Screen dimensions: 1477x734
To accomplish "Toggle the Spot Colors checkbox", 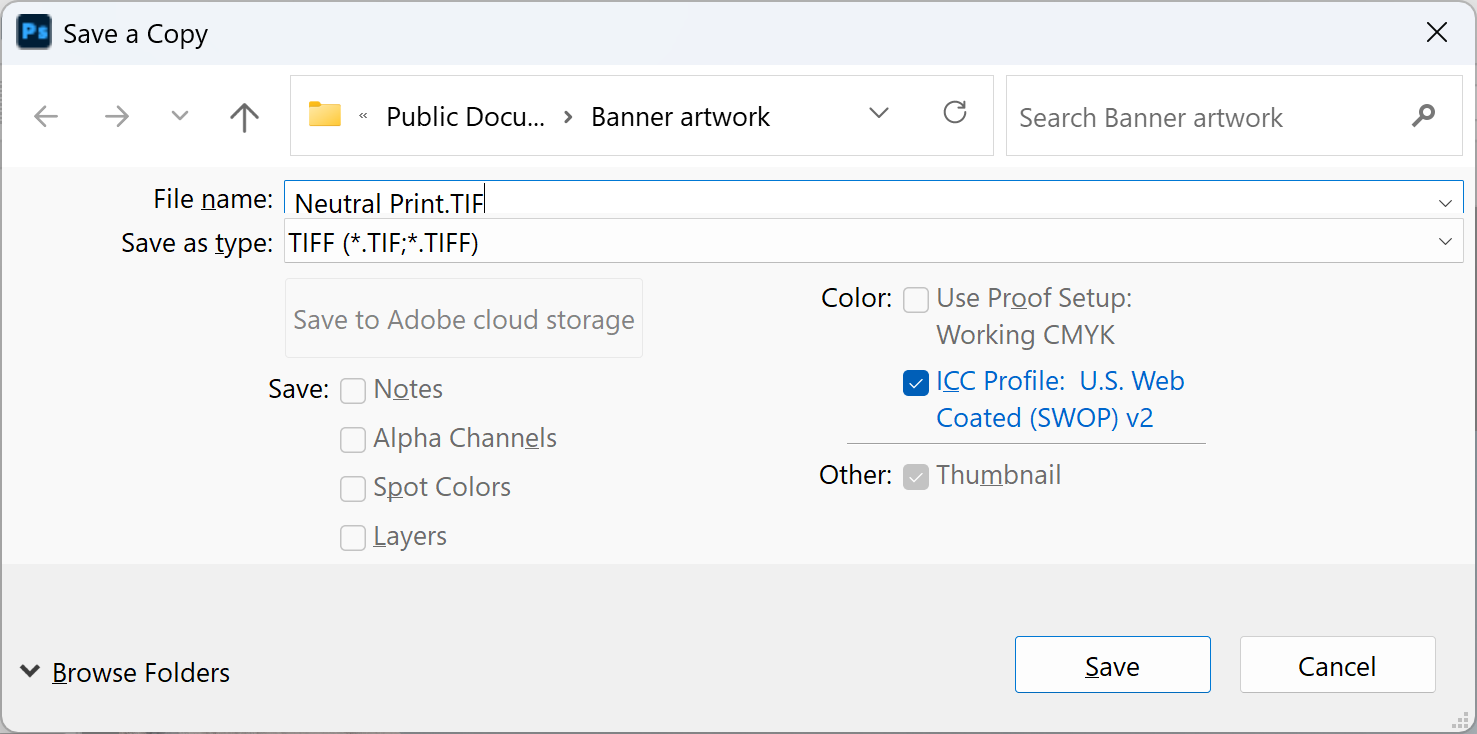I will (x=353, y=488).
